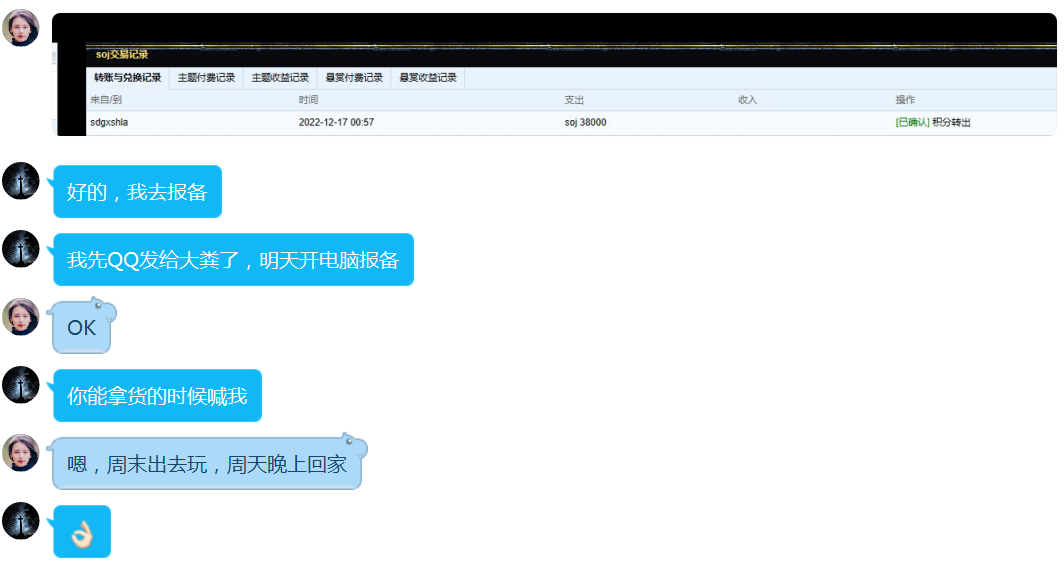
Task: Click avatar next to the 周末出去玩 message
Action: [x=21, y=453]
